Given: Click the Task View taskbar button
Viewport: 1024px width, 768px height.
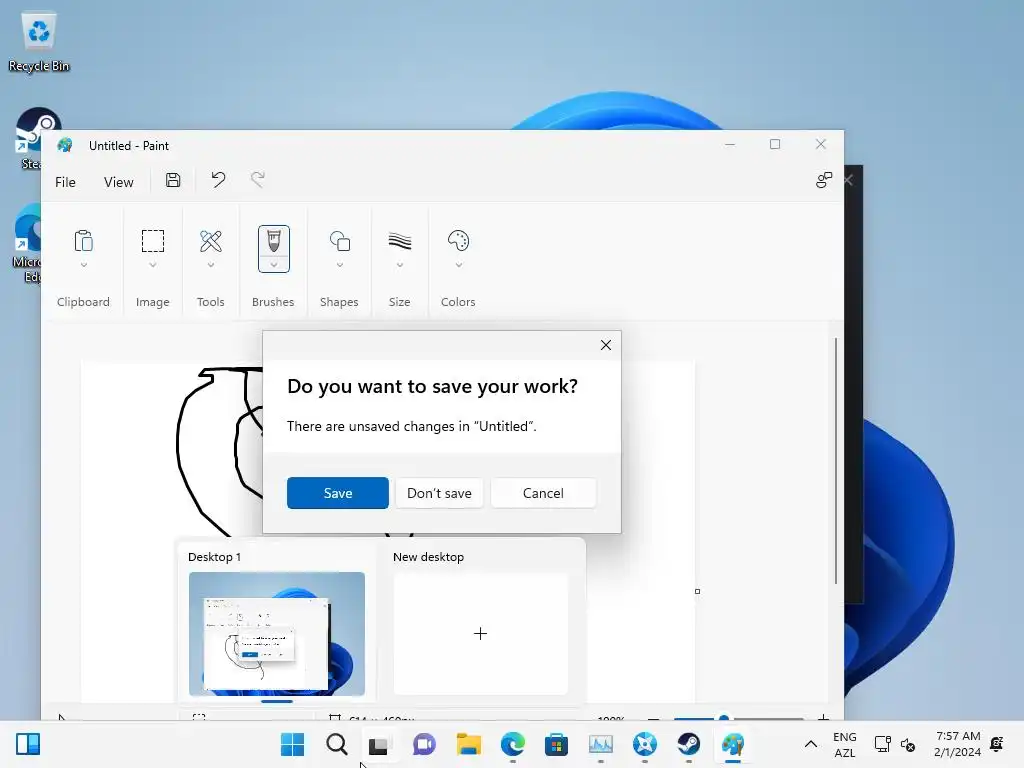Looking at the screenshot, I should [x=379, y=745].
